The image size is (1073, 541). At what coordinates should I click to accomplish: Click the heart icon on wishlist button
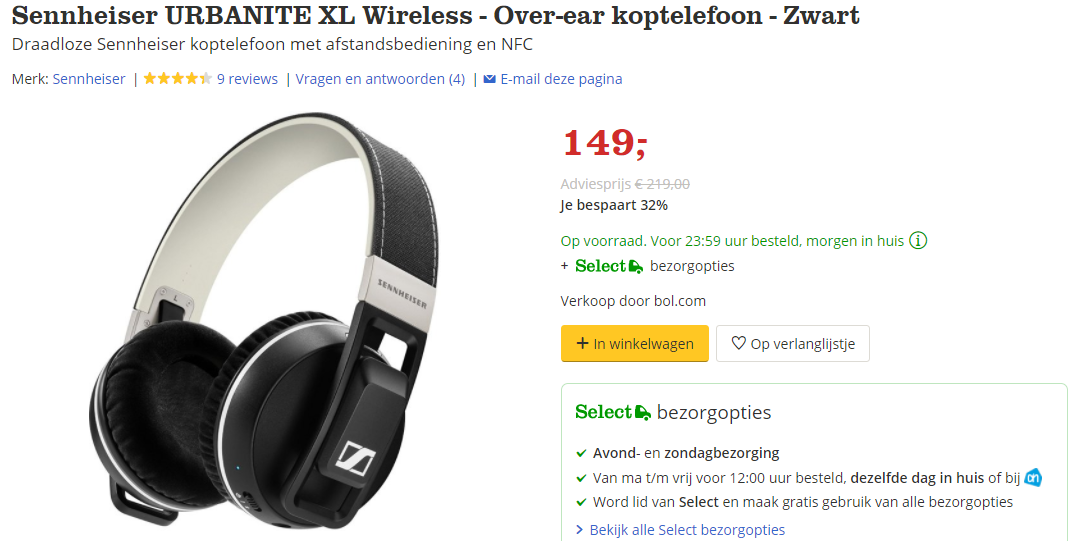[738, 343]
